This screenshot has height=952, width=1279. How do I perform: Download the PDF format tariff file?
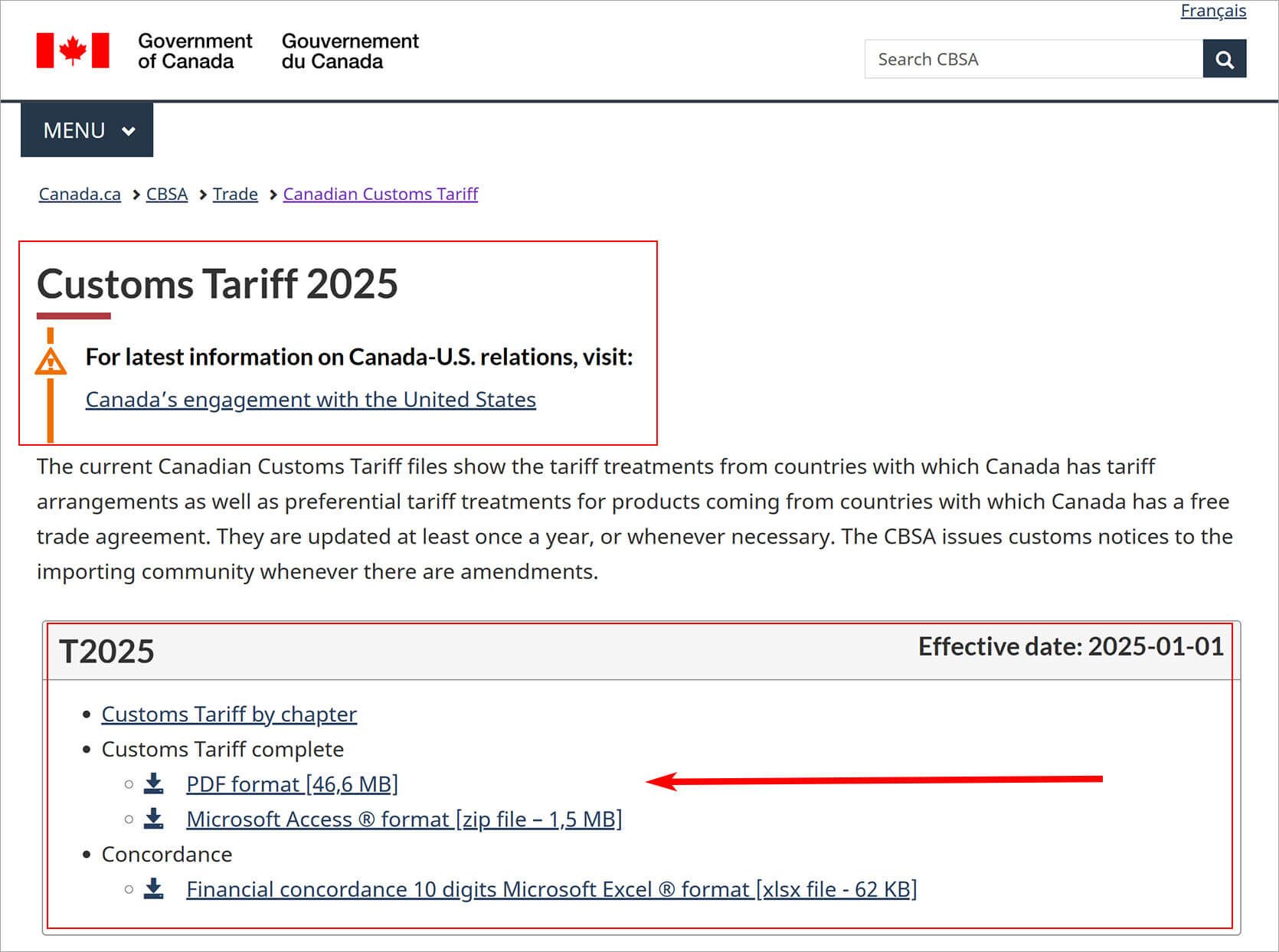coord(292,783)
